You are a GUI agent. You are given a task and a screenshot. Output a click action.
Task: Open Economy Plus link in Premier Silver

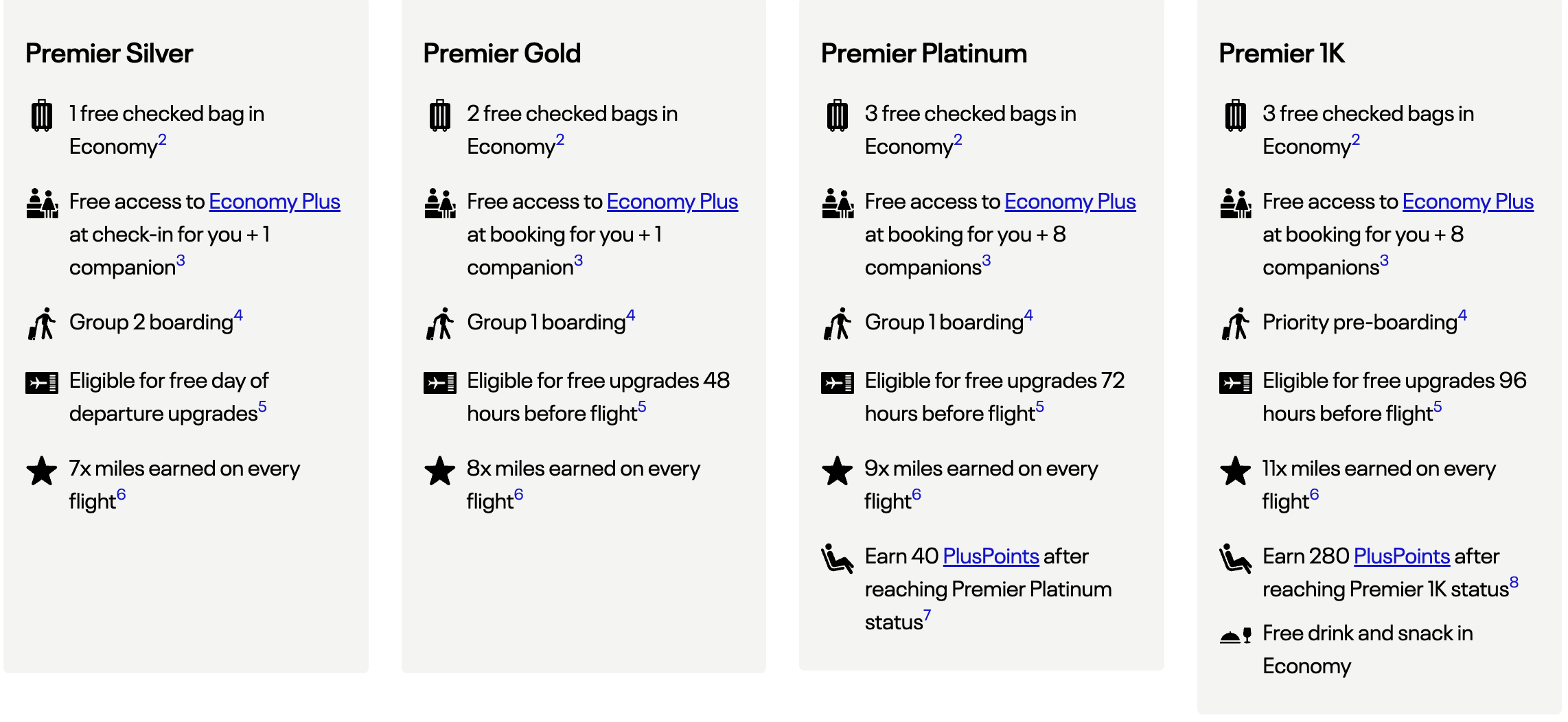(275, 202)
